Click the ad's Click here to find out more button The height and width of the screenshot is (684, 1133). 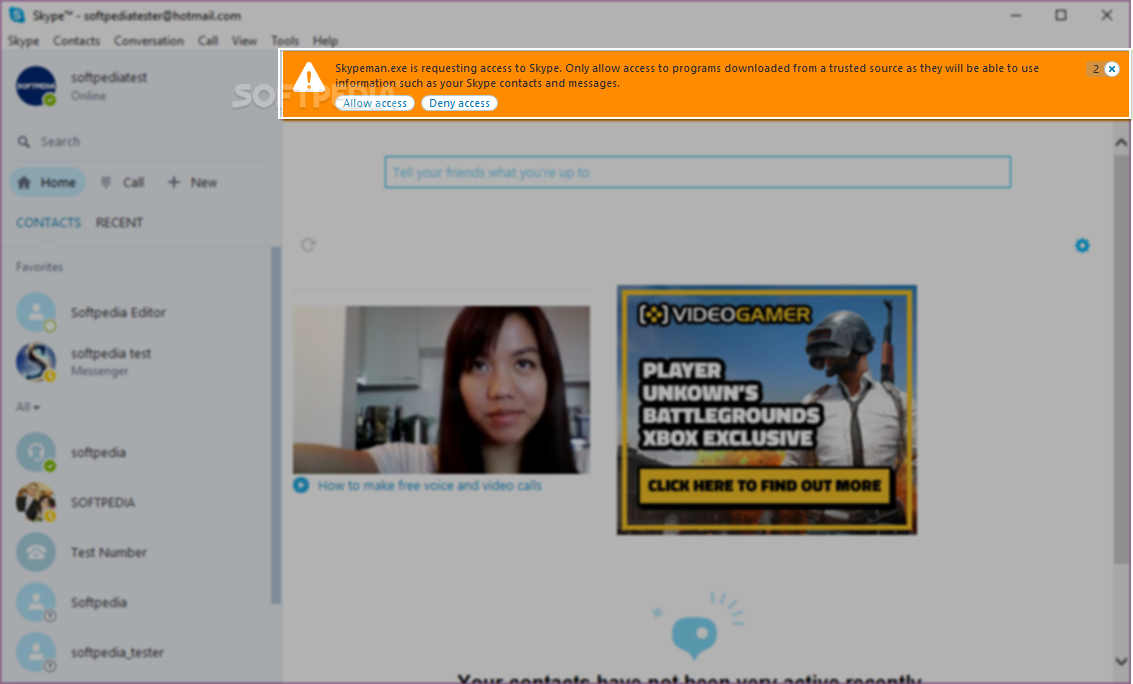(x=764, y=485)
